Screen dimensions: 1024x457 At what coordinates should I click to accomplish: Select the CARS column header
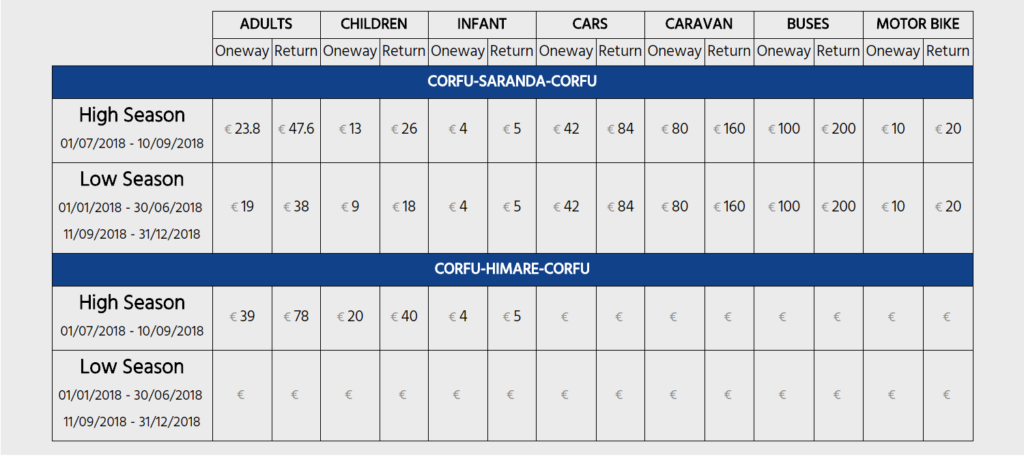(590, 24)
